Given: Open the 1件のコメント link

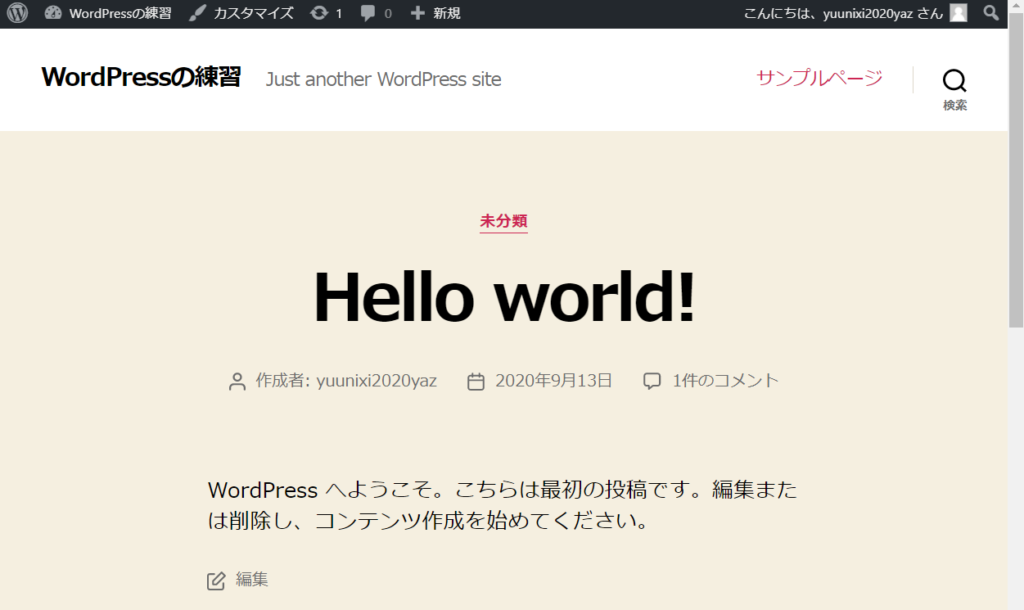Looking at the screenshot, I should click(725, 381).
